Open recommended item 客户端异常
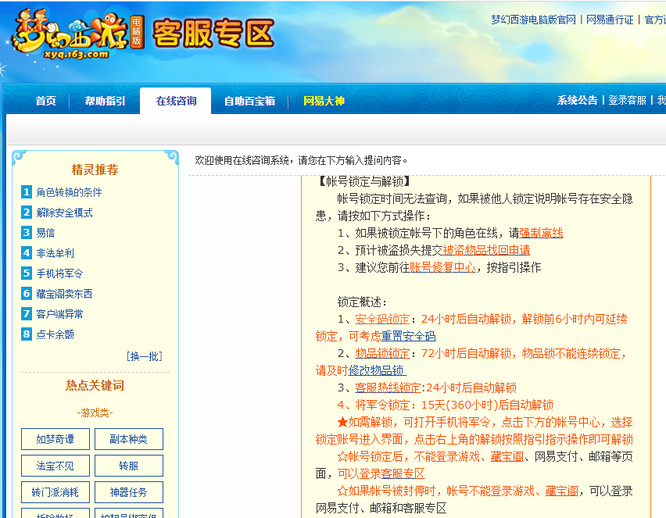Viewport: 666px width, 518px height. coord(59,314)
